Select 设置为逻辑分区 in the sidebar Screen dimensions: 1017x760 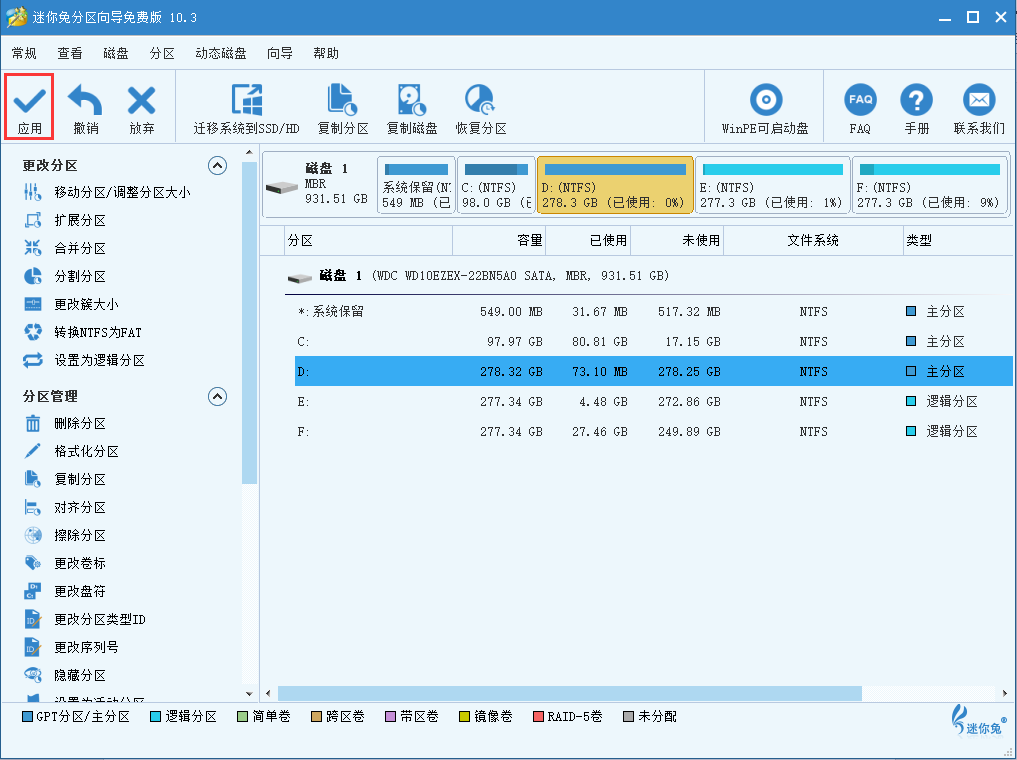point(84,360)
